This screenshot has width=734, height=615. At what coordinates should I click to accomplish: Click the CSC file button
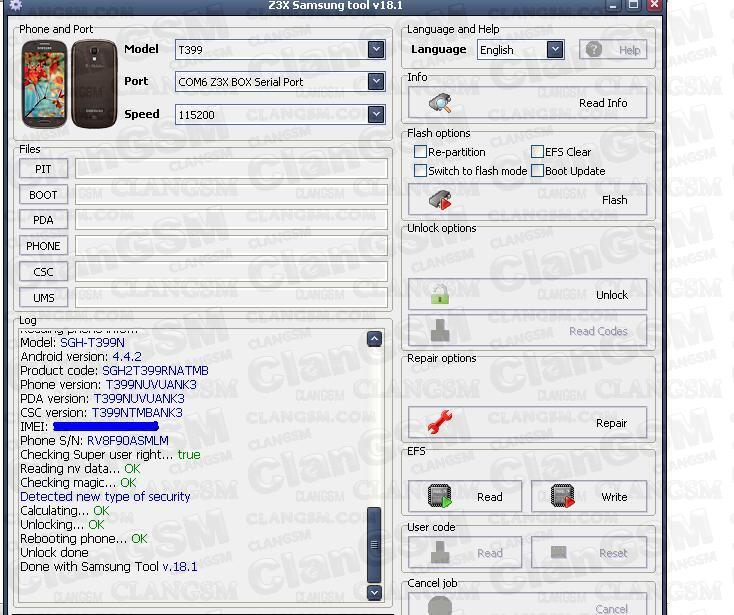click(44, 272)
